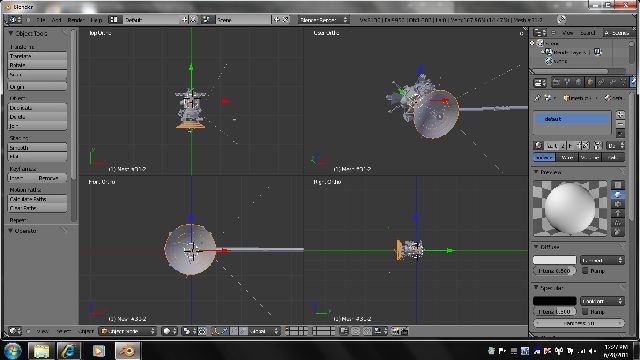Click the Smooth shading button
Image resolution: width=640 pixels, height=360 pixels.
tap(37, 148)
